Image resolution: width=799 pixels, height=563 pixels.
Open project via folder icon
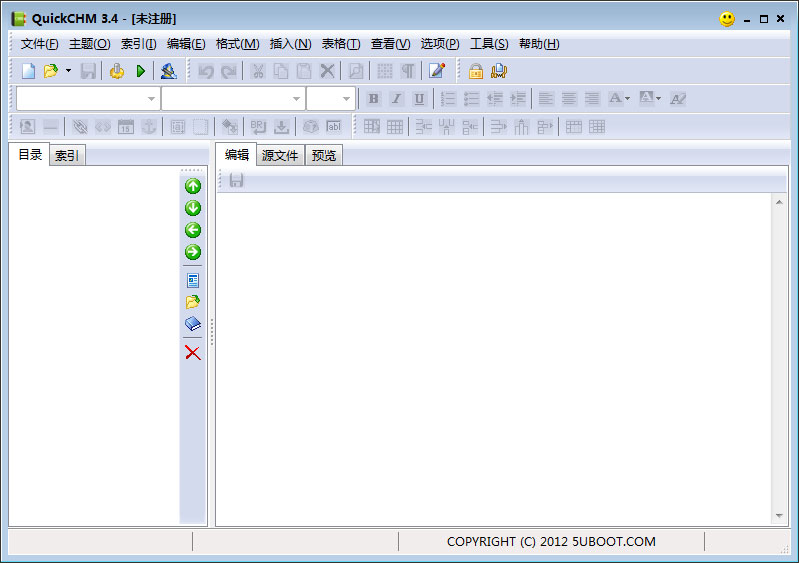(x=51, y=71)
